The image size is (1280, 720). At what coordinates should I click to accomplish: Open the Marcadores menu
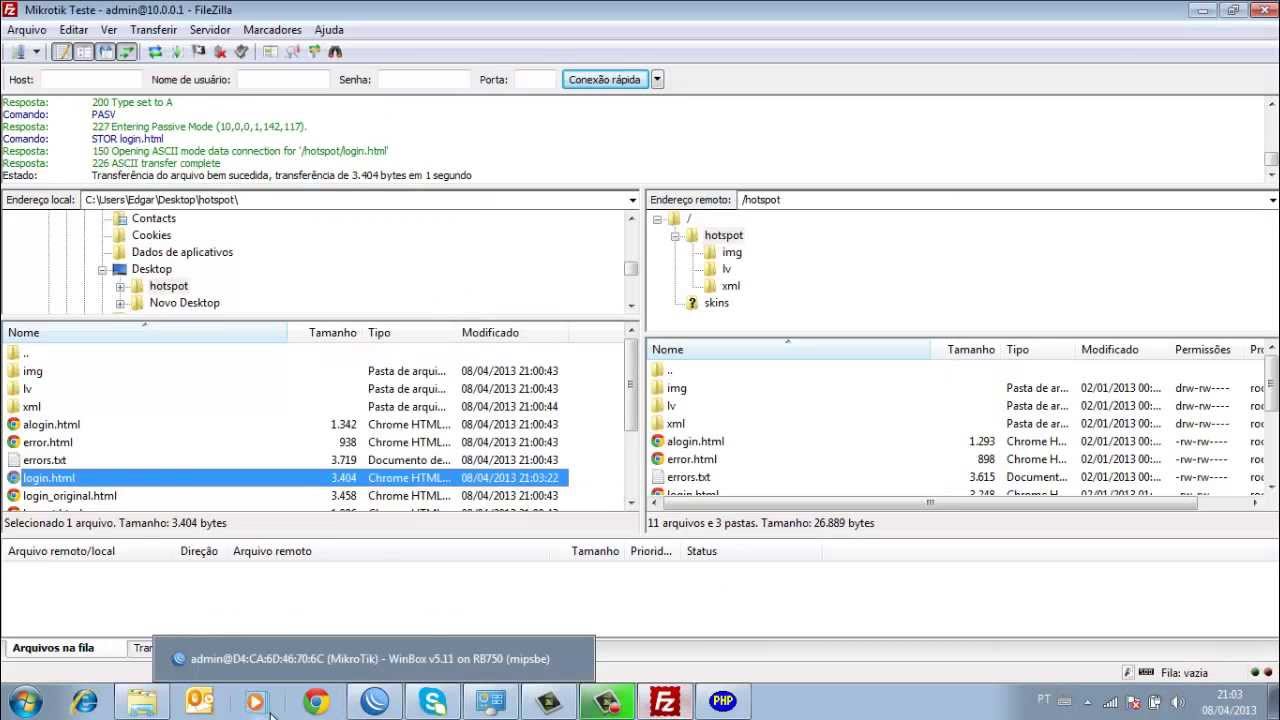point(272,30)
